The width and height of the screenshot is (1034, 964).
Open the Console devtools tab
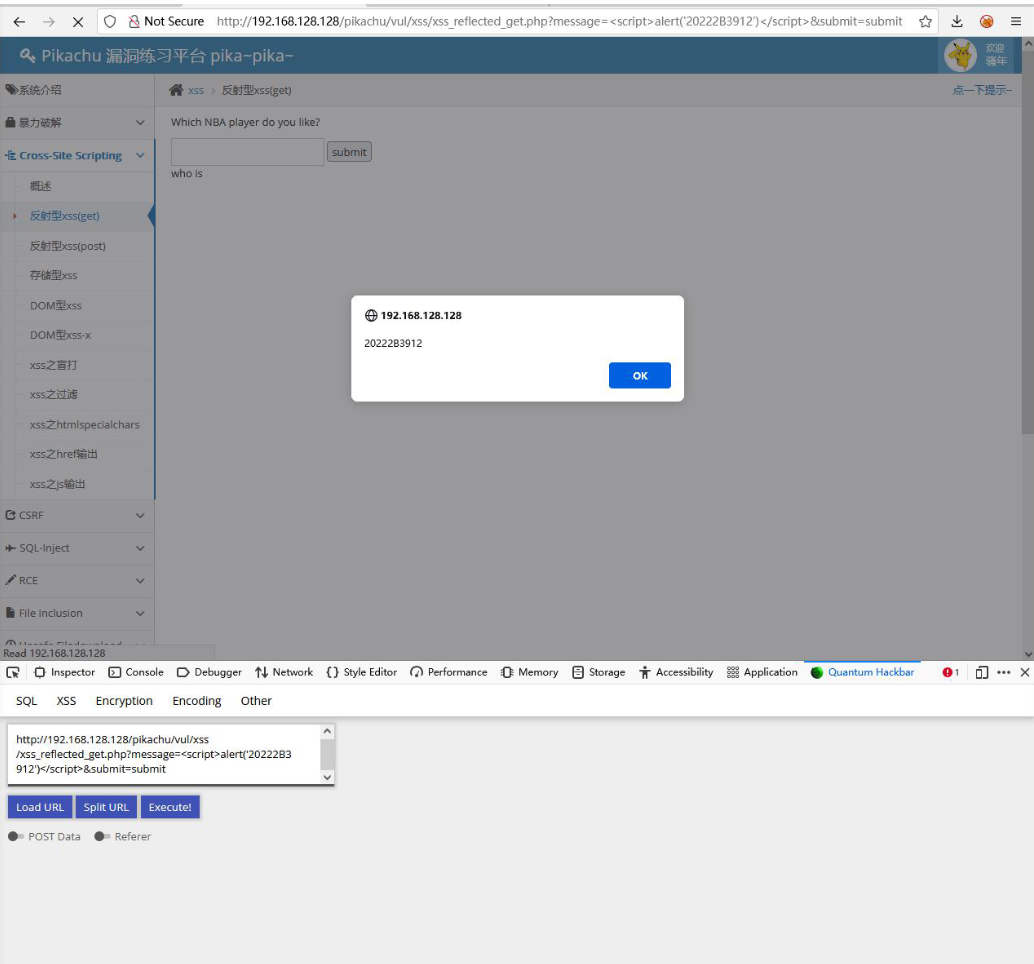(x=136, y=672)
